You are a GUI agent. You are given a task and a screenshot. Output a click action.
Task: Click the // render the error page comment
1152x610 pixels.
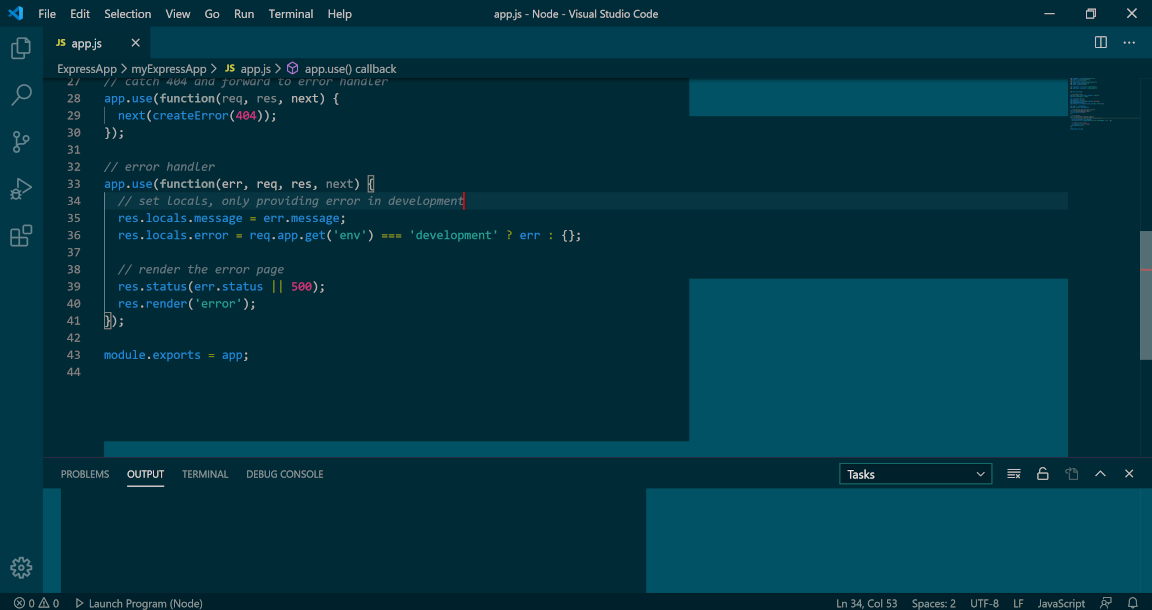pos(201,270)
